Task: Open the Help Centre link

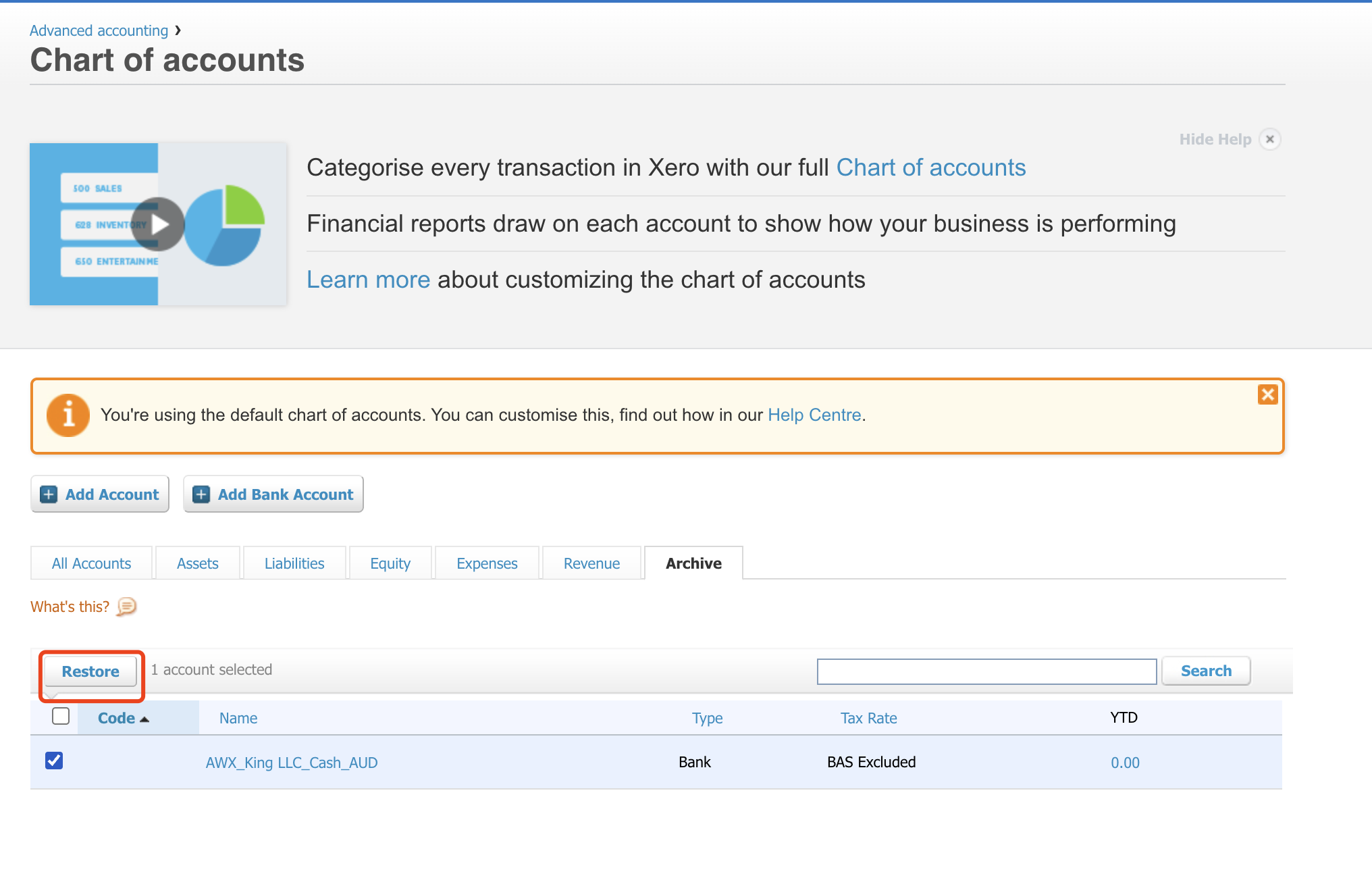Action: 814,415
